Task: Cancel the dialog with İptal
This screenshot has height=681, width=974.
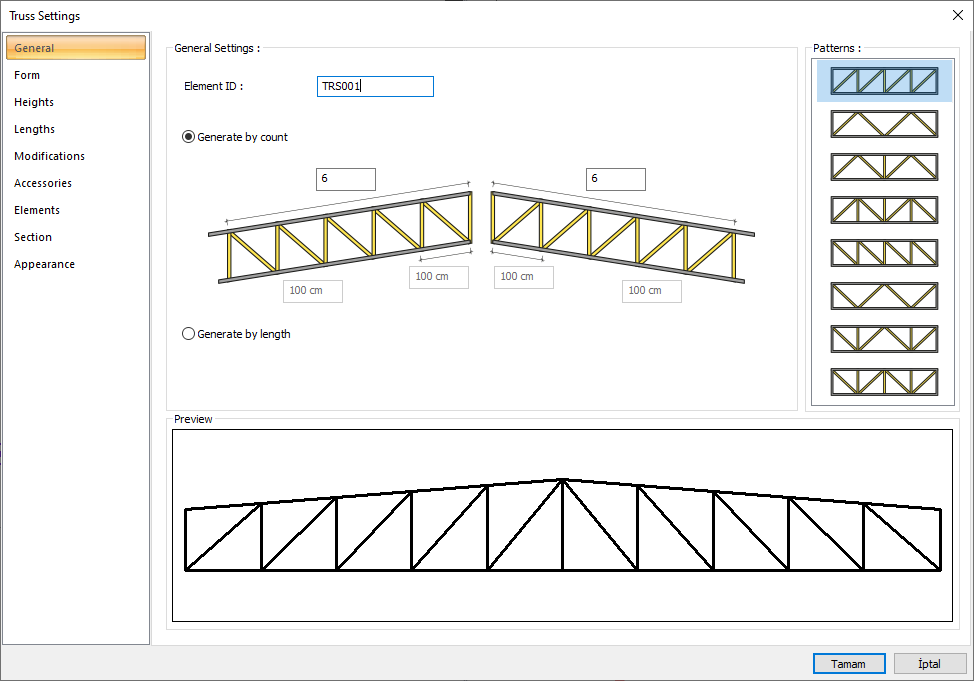Action: pos(930,663)
